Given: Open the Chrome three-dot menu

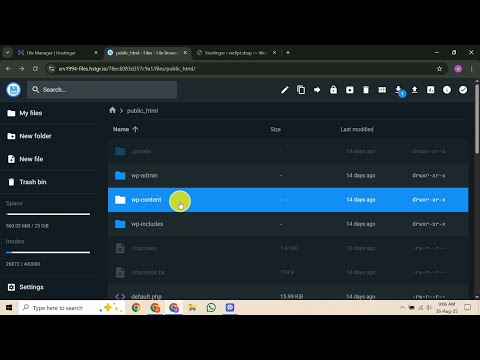Looking at the screenshot, I should [471, 69].
